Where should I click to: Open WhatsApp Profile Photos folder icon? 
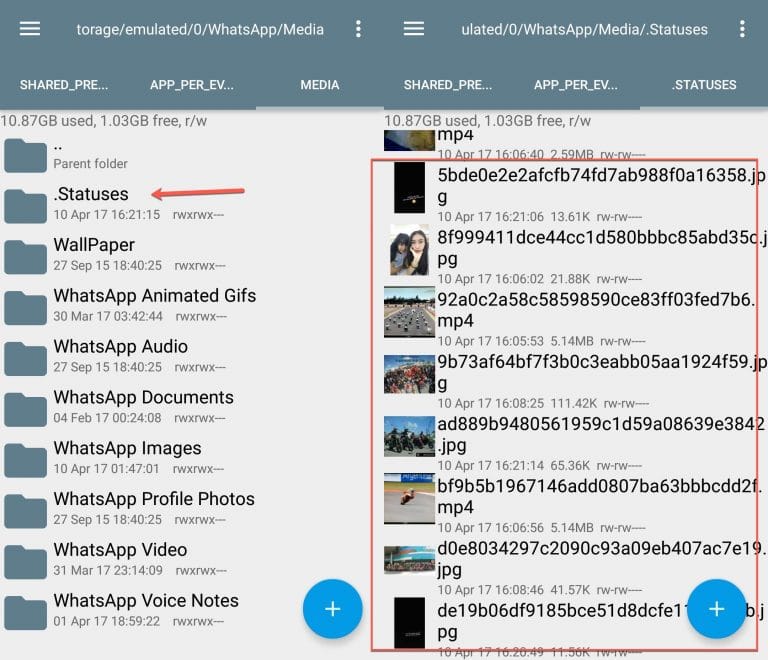[25, 512]
